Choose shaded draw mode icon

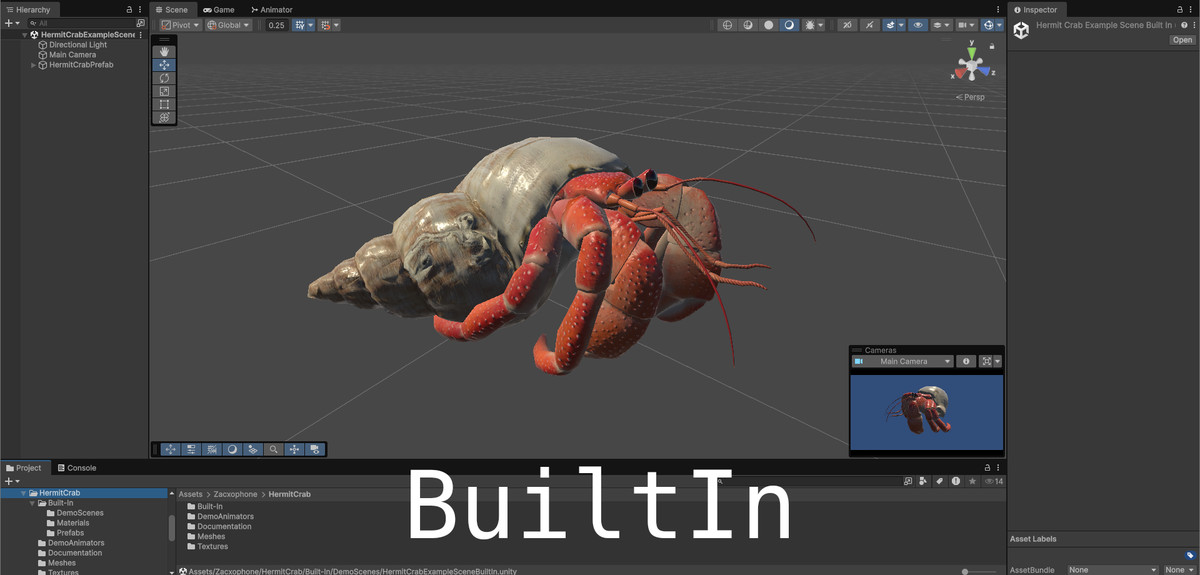[x=789, y=25]
